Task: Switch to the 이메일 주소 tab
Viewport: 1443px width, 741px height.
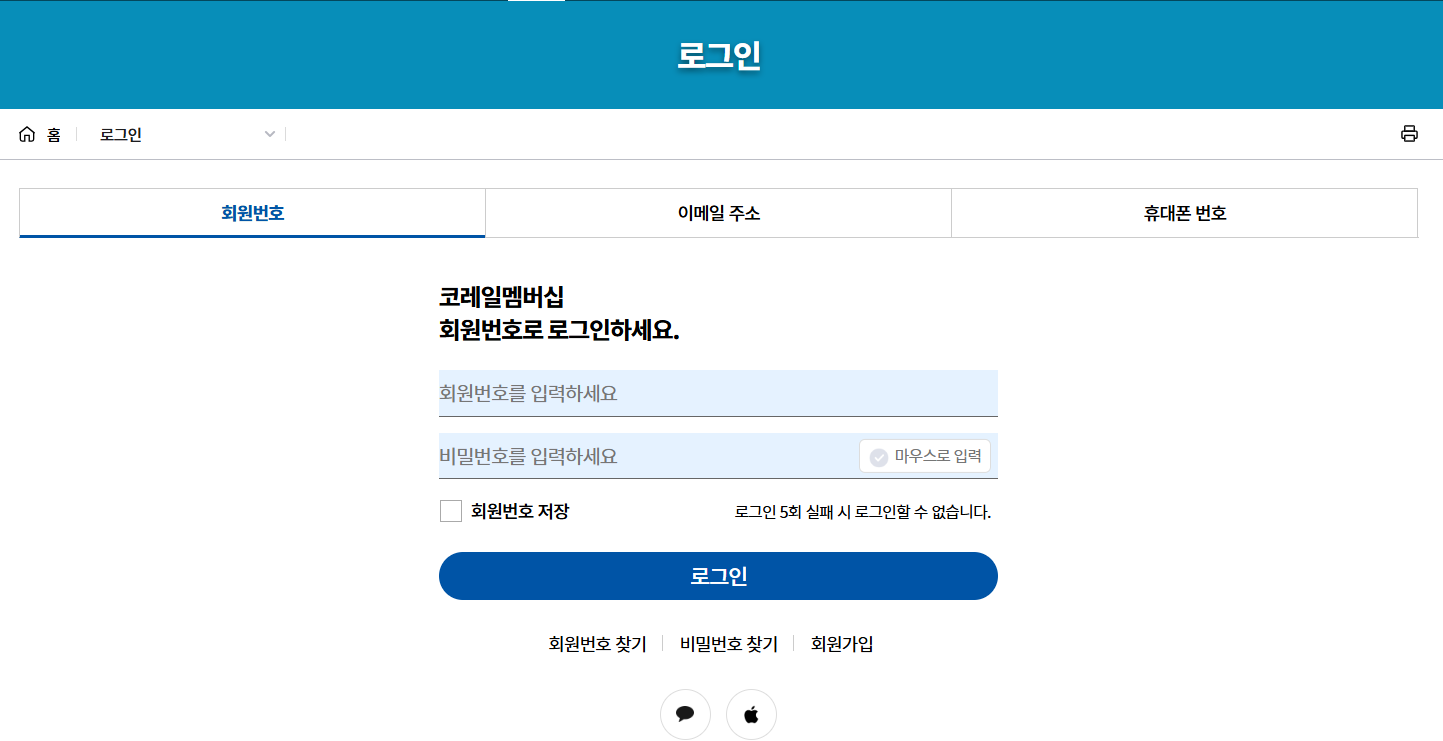Action: [x=718, y=213]
